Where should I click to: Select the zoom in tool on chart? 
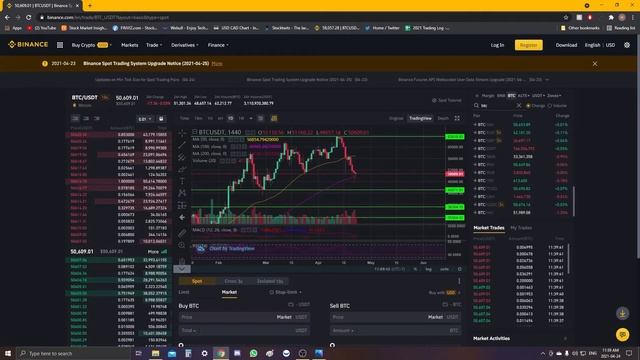[x=182, y=245]
